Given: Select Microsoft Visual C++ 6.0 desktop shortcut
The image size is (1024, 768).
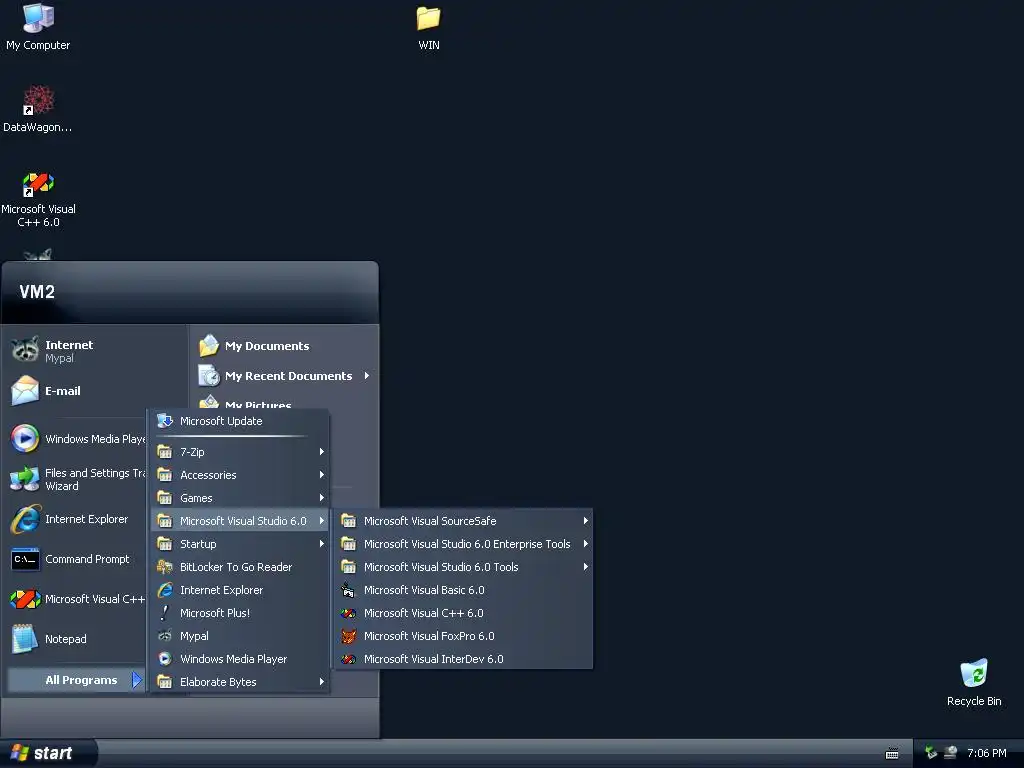Looking at the screenshot, I should (x=38, y=184).
